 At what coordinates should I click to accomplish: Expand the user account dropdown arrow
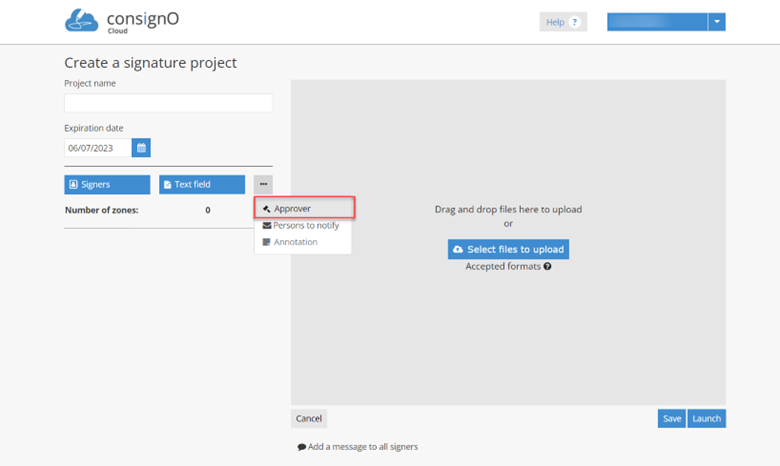pos(716,22)
